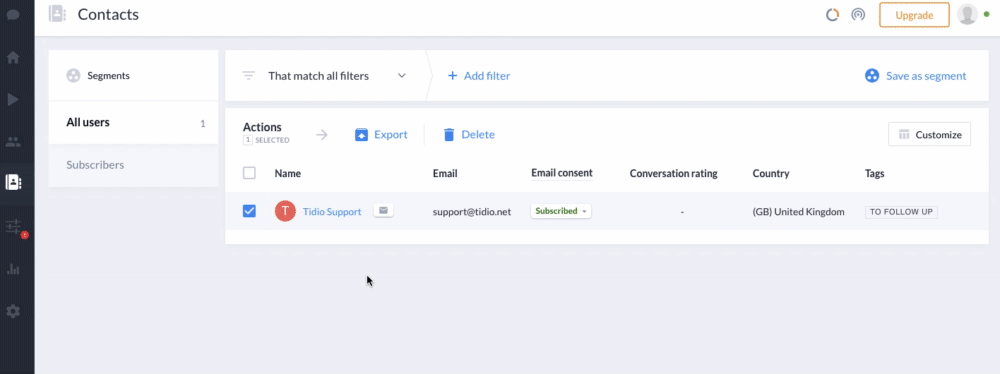This screenshot has width=1000, height=374.
Task: Open the play-shaped automation sidebar icon
Action: [13, 100]
